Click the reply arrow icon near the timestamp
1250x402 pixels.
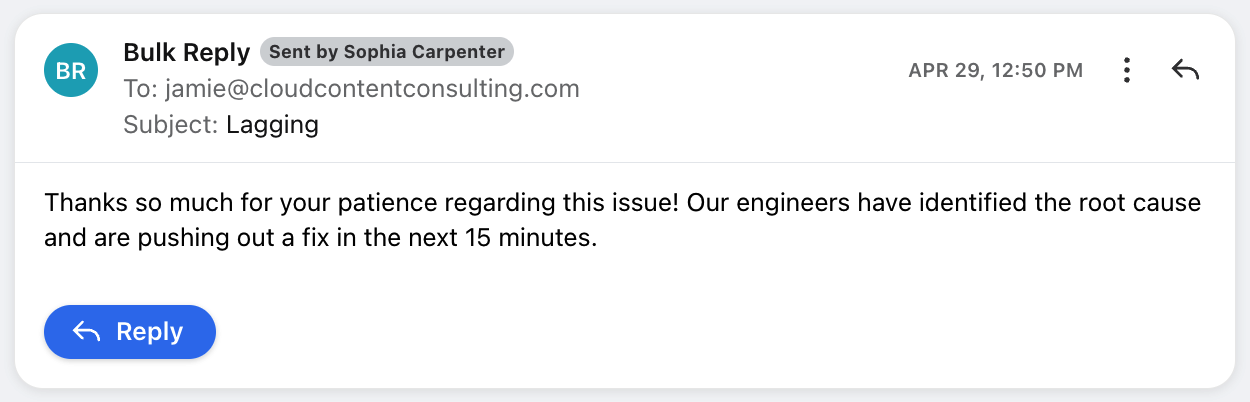click(1185, 70)
